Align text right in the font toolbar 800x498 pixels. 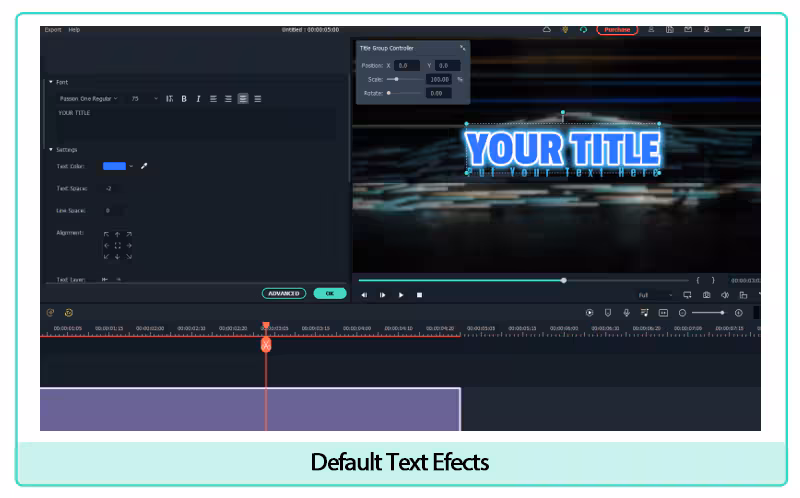[228, 99]
